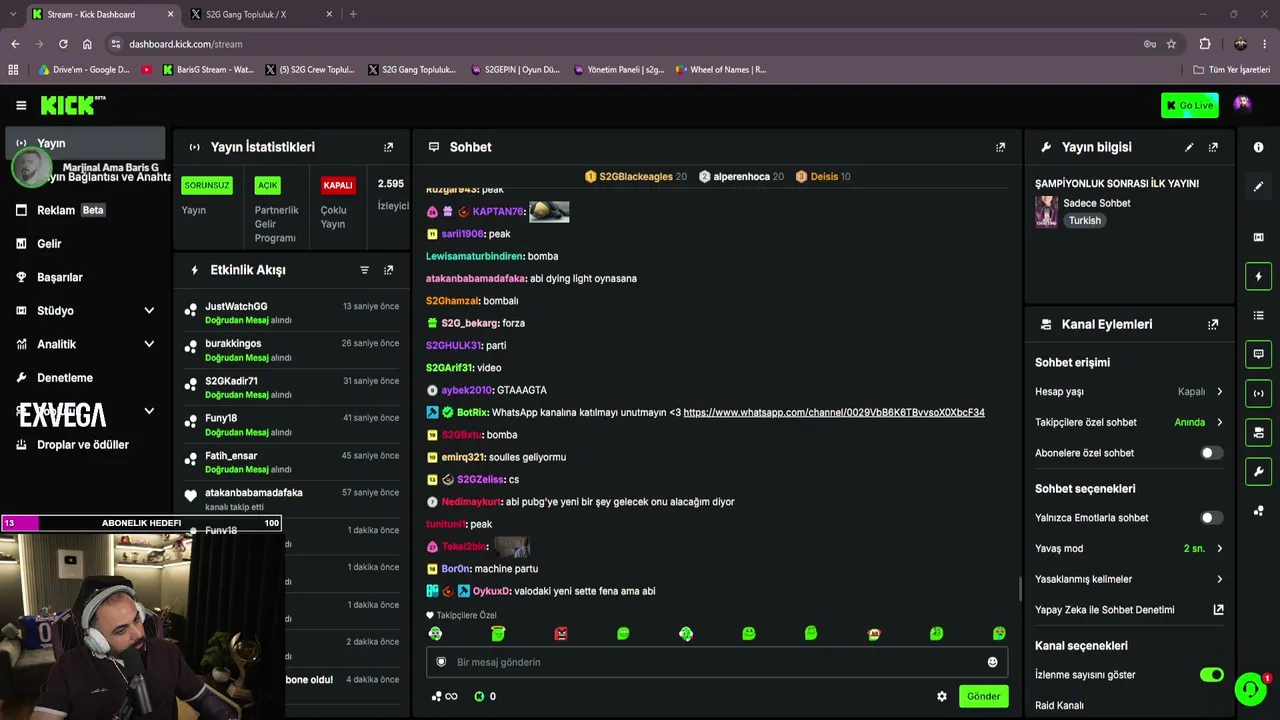The width and height of the screenshot is (1280, 720).
Task: Click the browser address bar
Action: pos(630,44)
